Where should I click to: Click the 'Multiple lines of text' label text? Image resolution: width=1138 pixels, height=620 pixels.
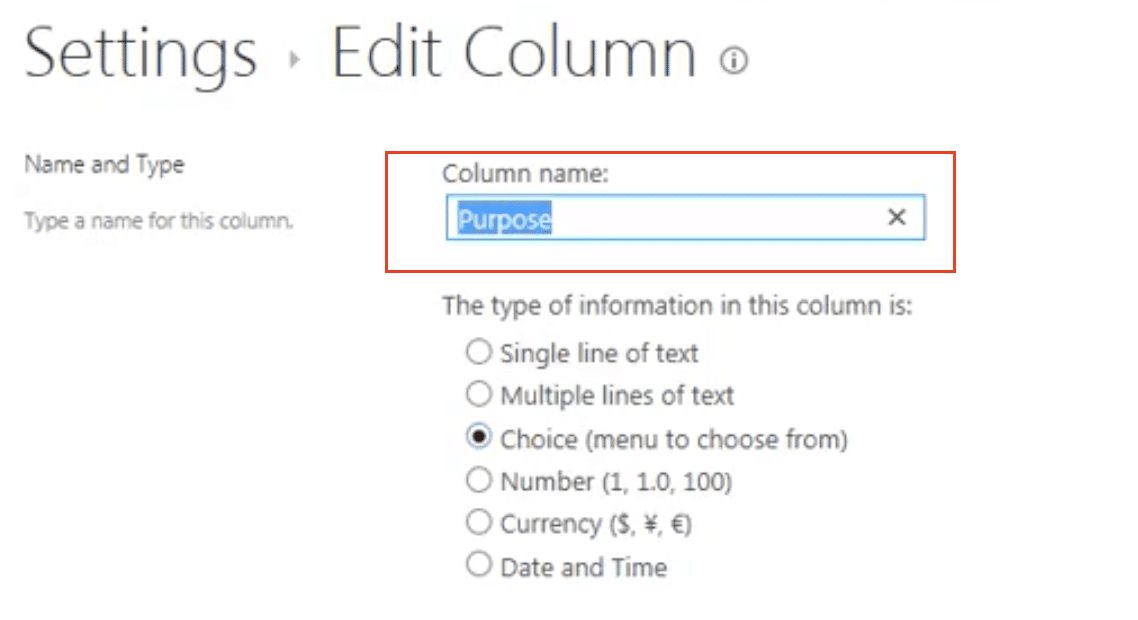[617, 396]
